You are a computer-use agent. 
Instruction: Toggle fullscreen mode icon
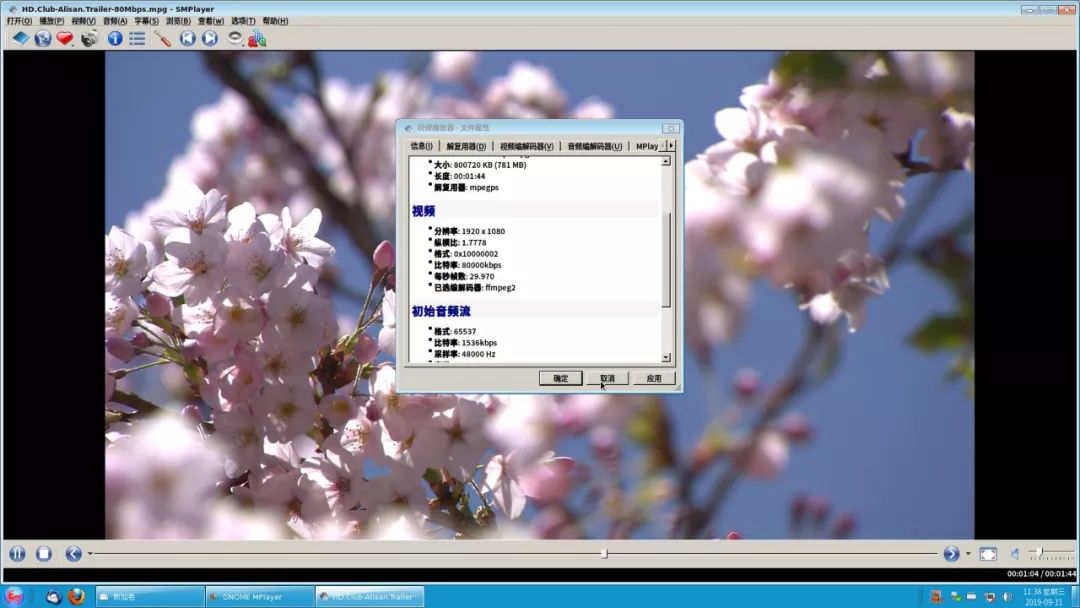click(x=987, y=553)
